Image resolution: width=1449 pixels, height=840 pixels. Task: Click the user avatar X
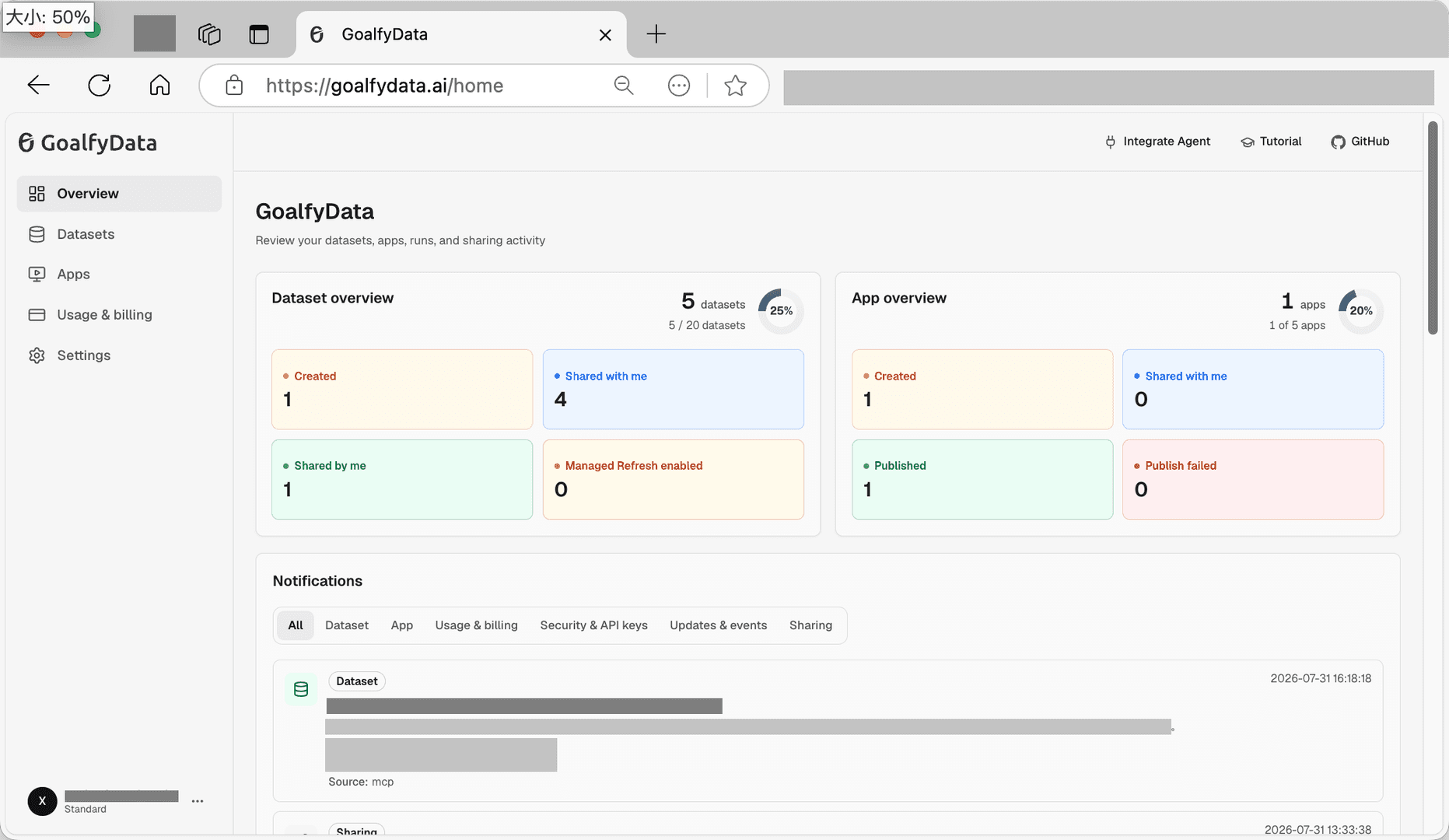[42, 801]
